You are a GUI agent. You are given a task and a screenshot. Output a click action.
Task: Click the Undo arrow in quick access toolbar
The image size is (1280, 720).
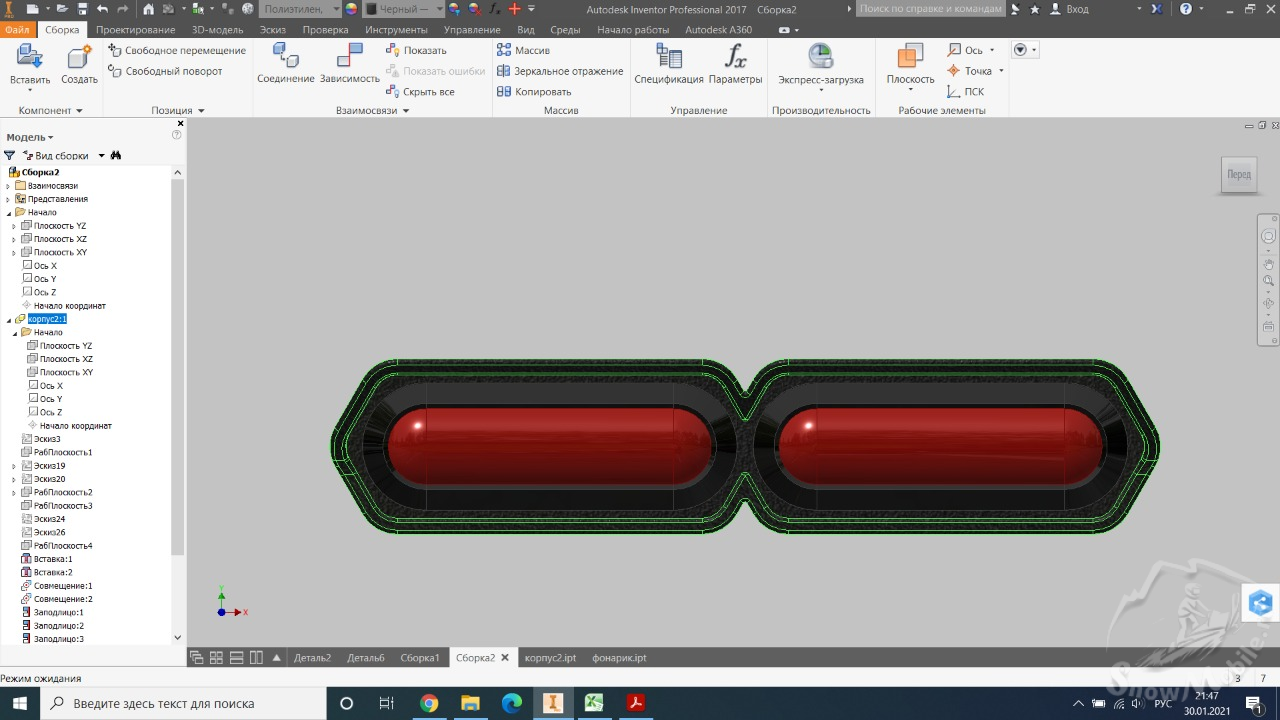[102, 8]
